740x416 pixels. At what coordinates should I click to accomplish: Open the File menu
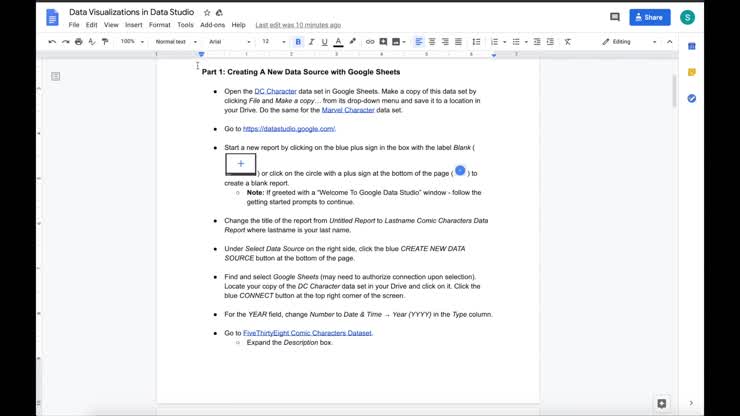tap(74, 25)
